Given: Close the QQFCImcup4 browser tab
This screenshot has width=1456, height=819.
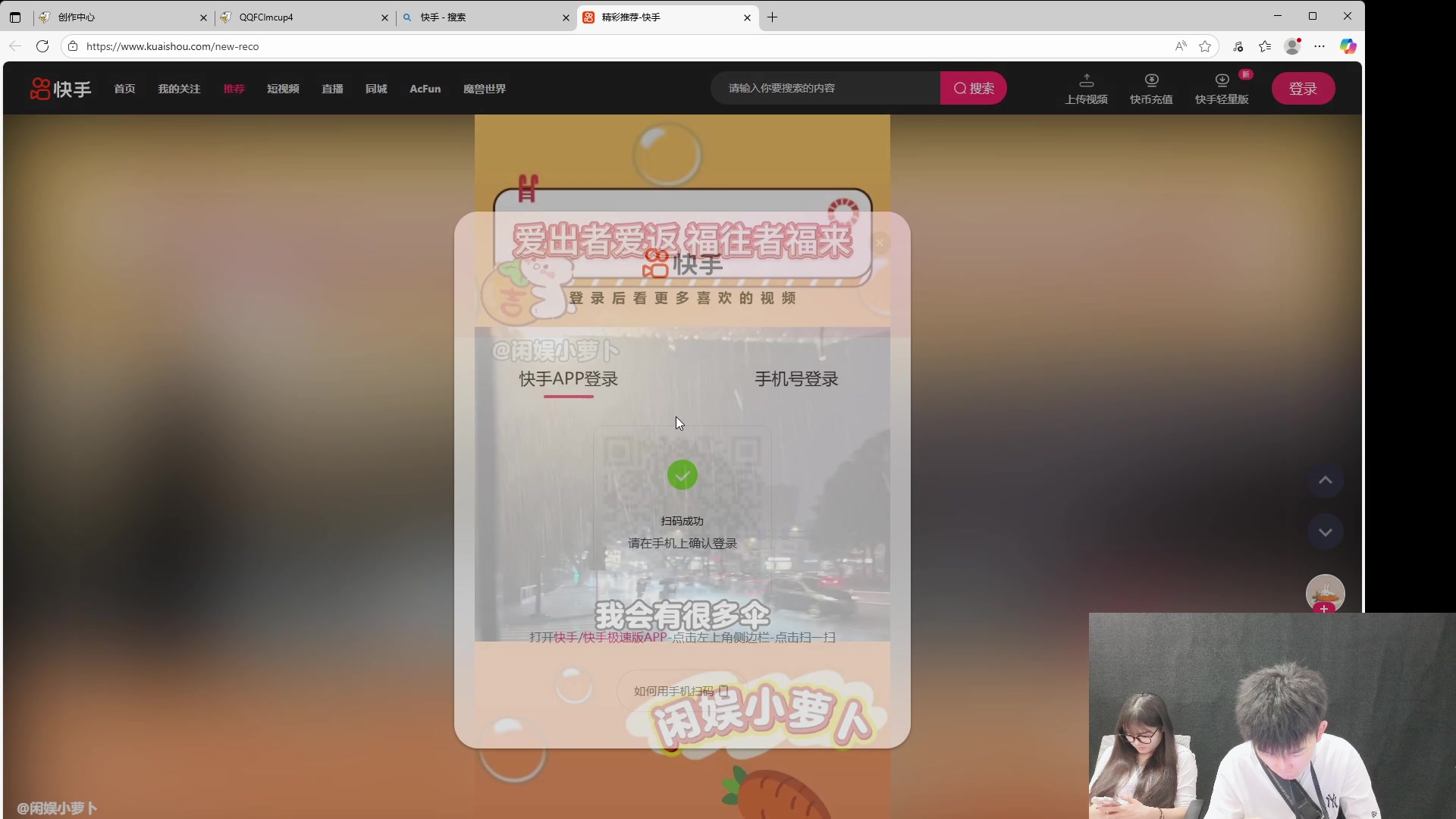Looking at the screenshot, I should click(384, 17).
